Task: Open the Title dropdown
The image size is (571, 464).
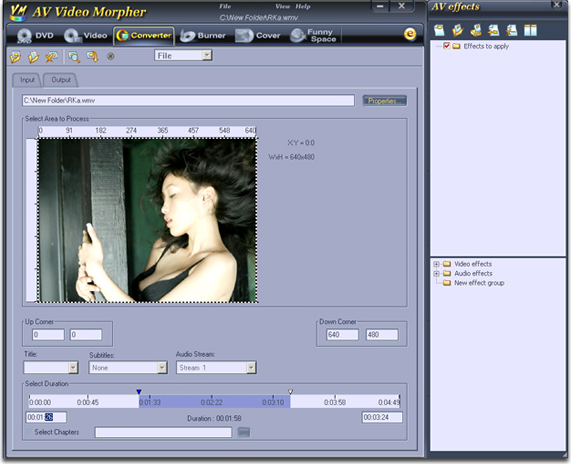Action: pyautogui.click(x=51, y=367)
